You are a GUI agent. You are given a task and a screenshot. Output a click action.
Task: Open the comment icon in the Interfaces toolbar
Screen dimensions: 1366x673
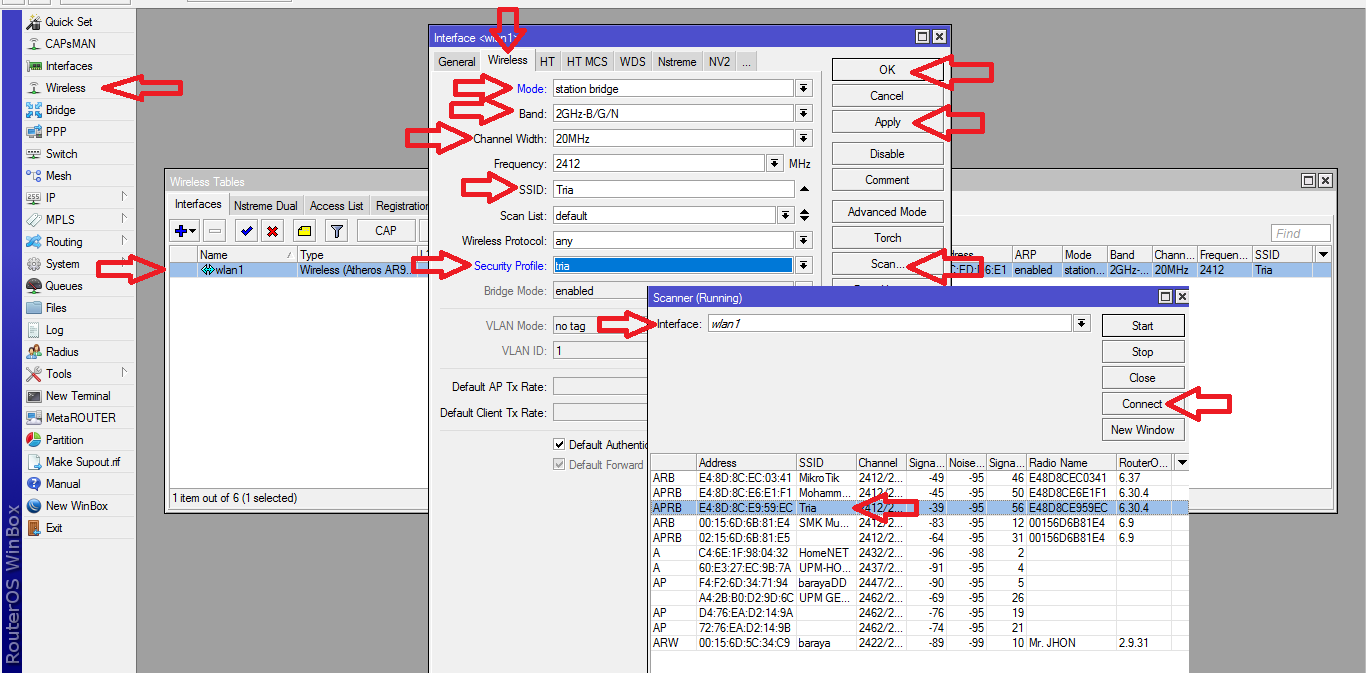coord(304,231)
